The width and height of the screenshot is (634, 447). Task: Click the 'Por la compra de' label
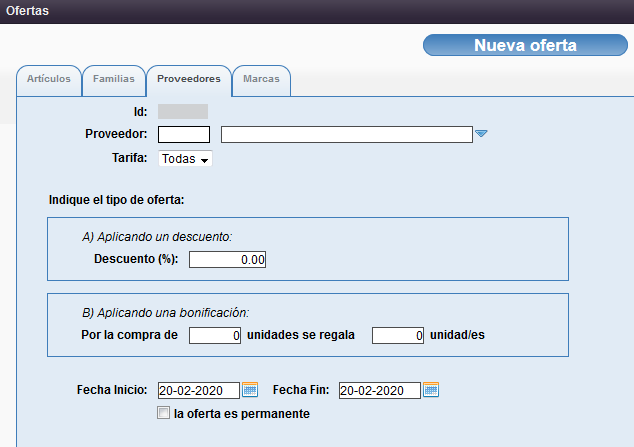[x=129, y=335]
